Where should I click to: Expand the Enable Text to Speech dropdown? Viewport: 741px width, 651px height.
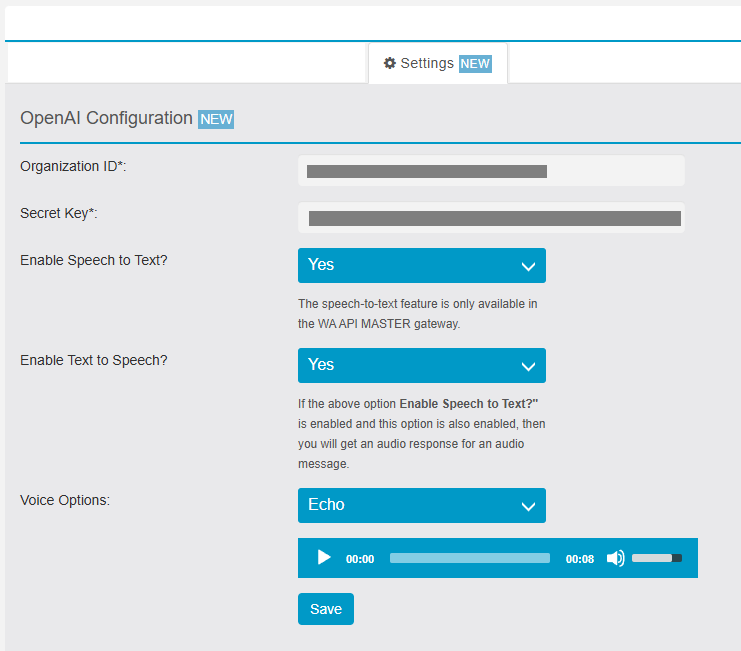tap(421, 365)
